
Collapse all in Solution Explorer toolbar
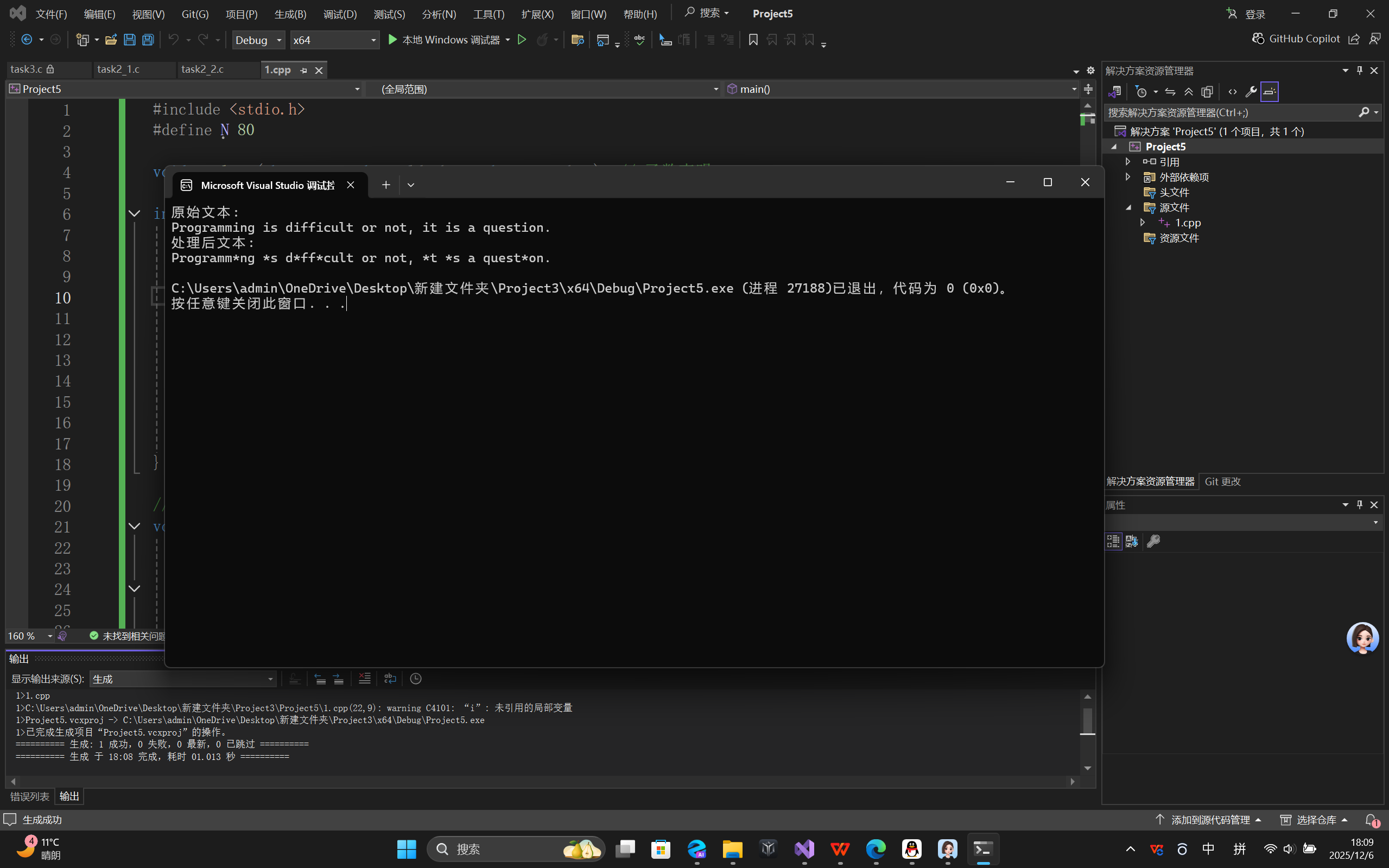pos(1188,92)
